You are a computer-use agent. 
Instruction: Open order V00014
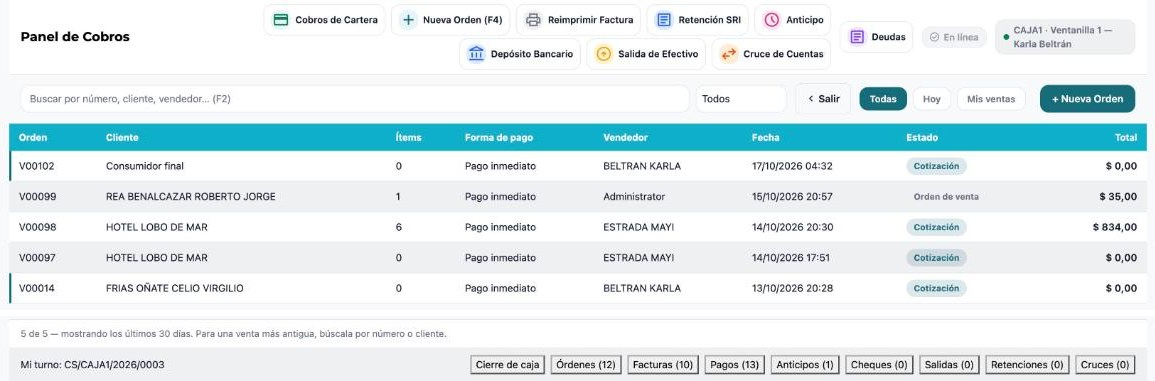pyautogui.click(x=578, y=288)
